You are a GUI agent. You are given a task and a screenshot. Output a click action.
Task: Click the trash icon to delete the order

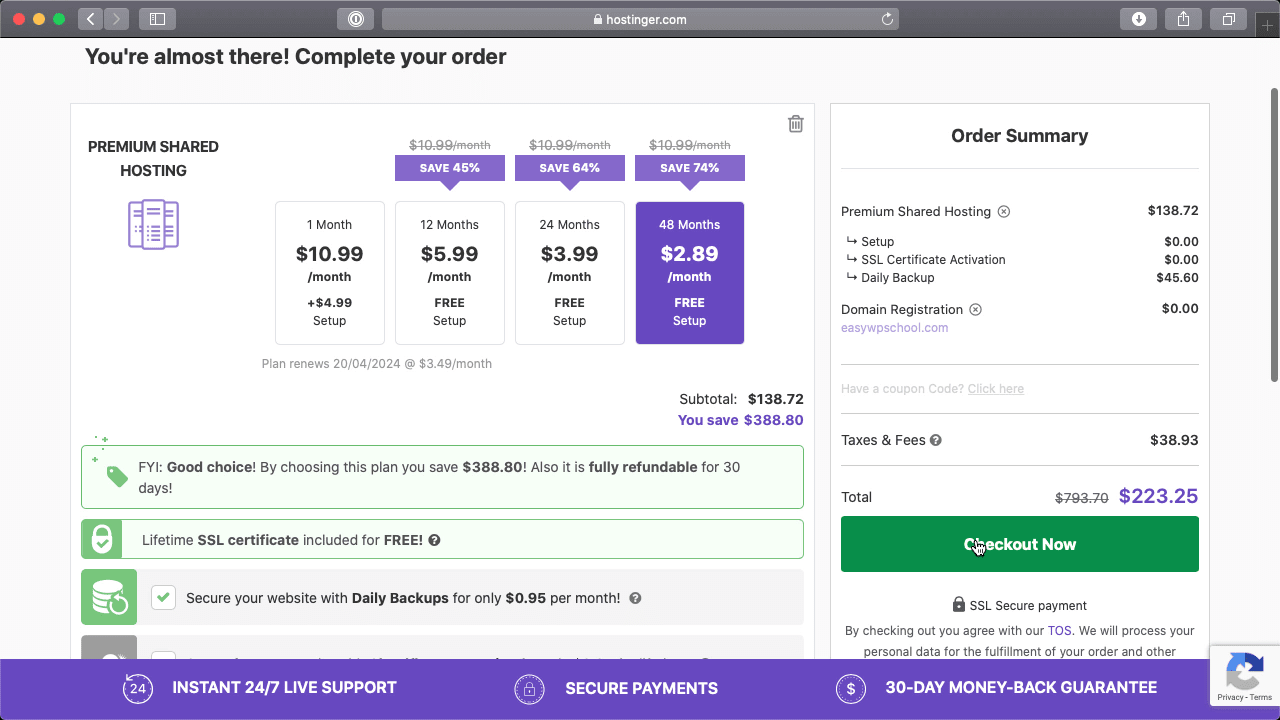796,124
